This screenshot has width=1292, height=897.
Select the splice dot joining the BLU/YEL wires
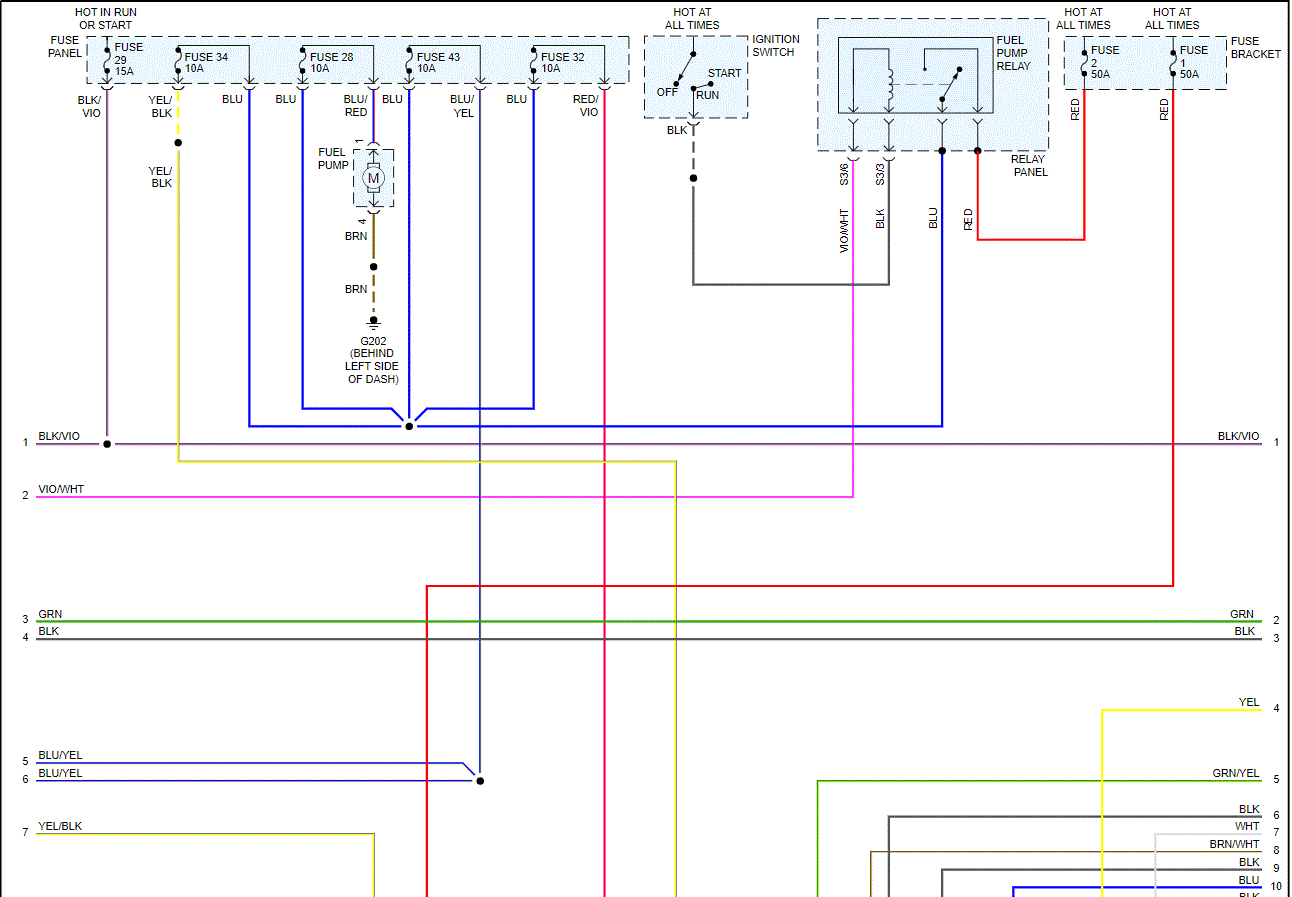pos(480,780)
